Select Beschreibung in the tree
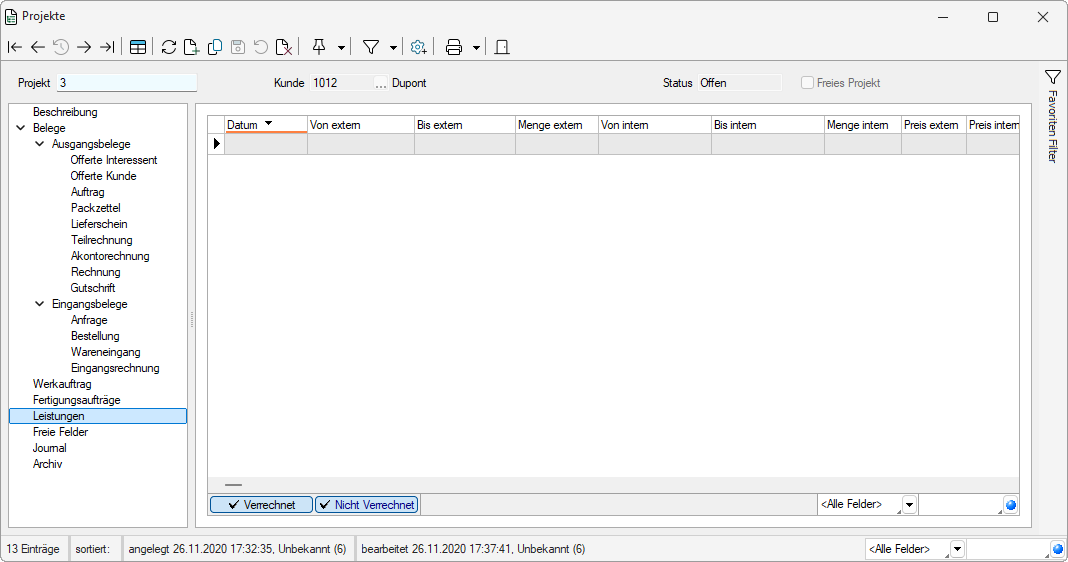The image size is (1068, 562). click(65, 112)
